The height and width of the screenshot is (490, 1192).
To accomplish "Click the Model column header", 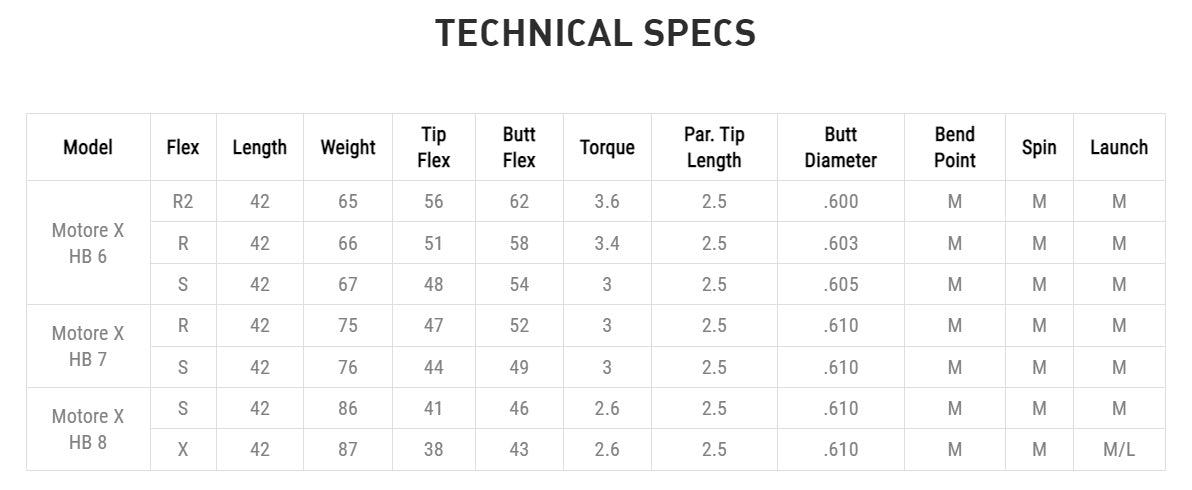I will (88, 147).
